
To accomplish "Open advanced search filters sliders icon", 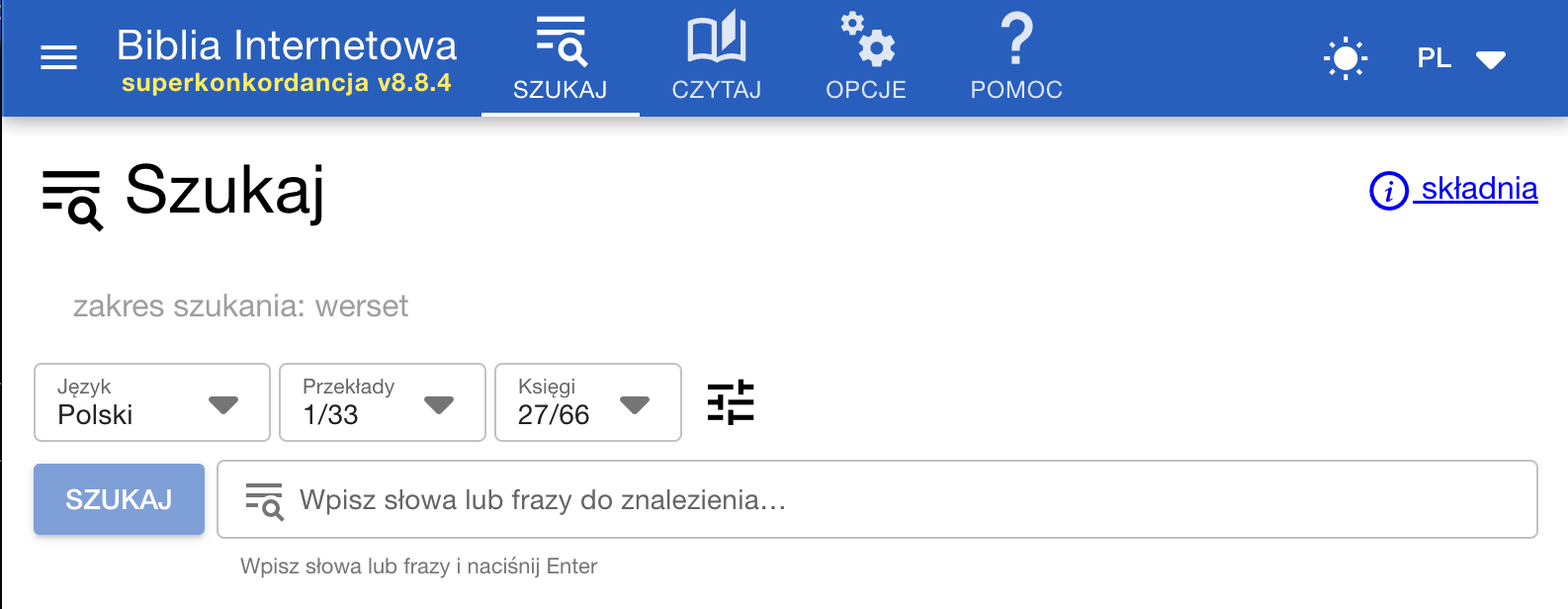I will [731, 402].
